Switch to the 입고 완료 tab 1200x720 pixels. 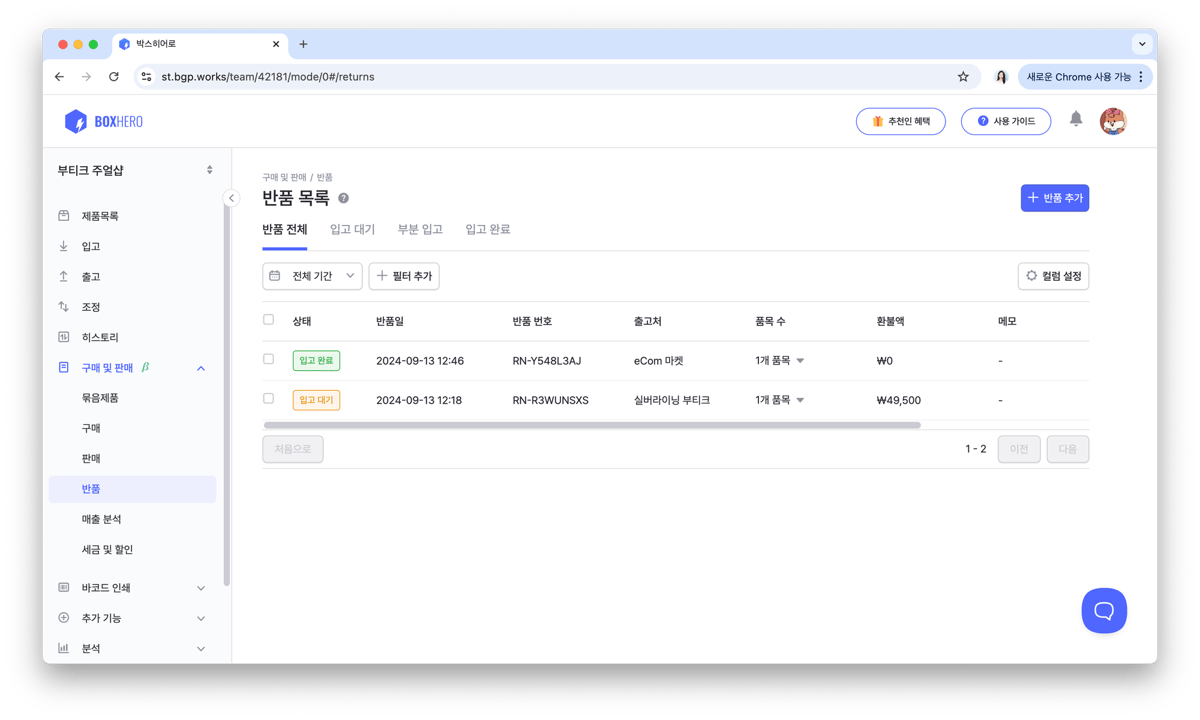click(x=487, y=229)
